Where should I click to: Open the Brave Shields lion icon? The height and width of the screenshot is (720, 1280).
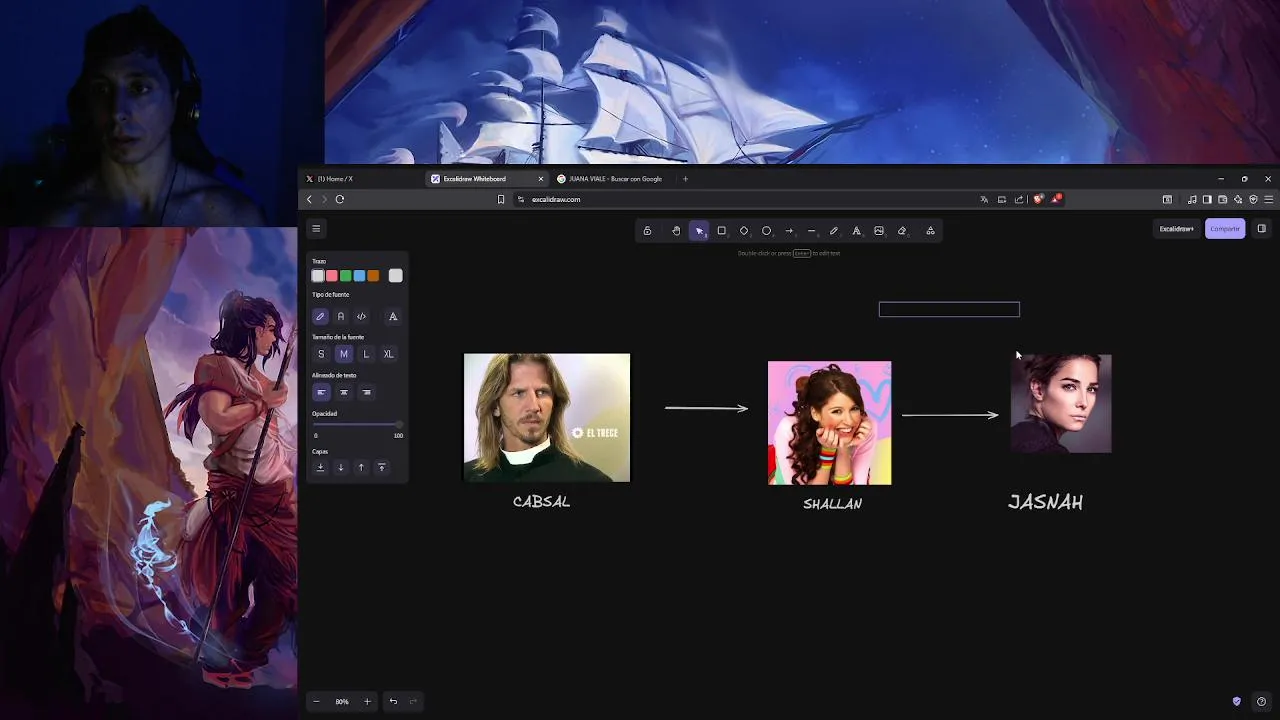click(1038, 199)
